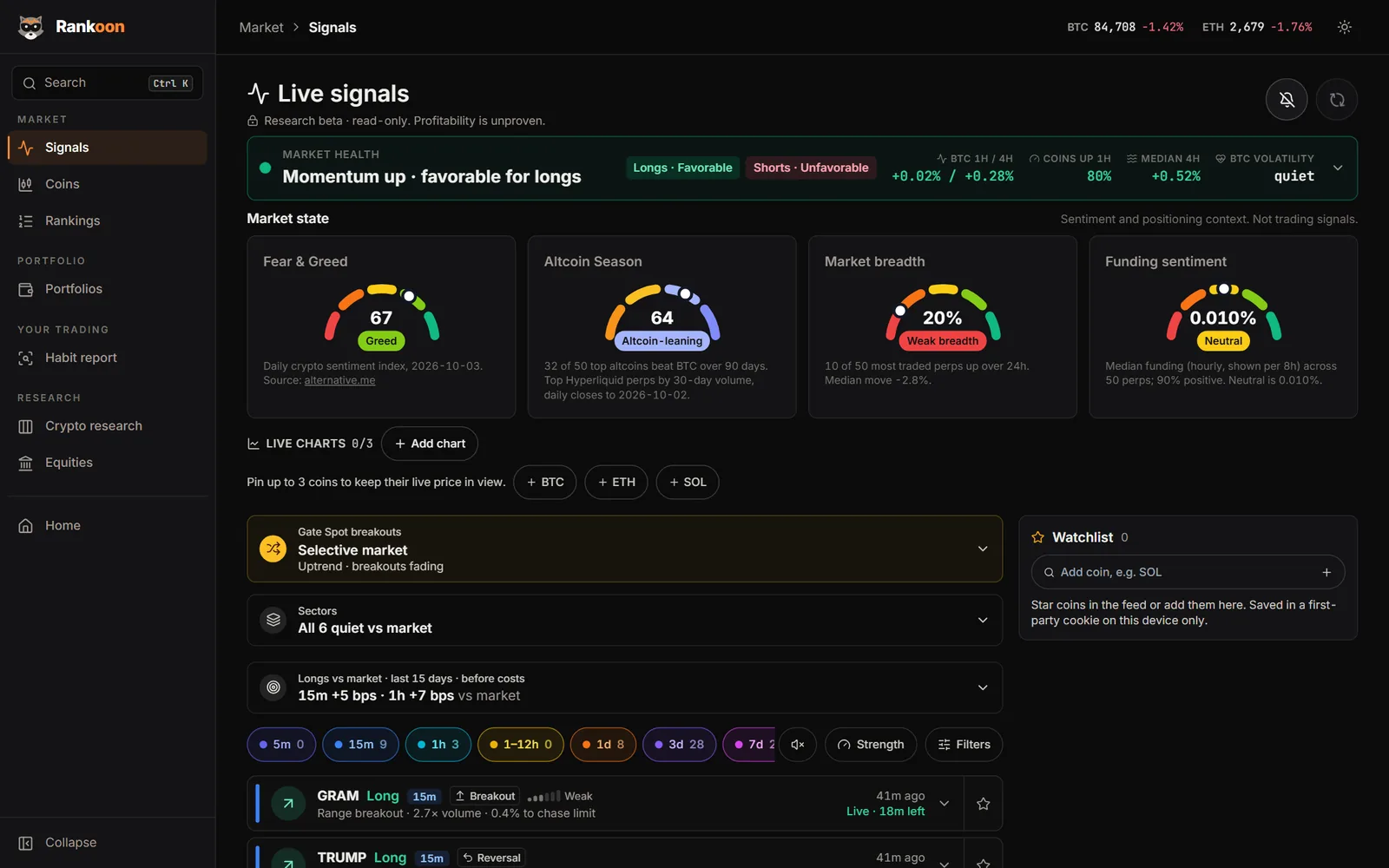Toggle the 1h timeframe filter

438,745
